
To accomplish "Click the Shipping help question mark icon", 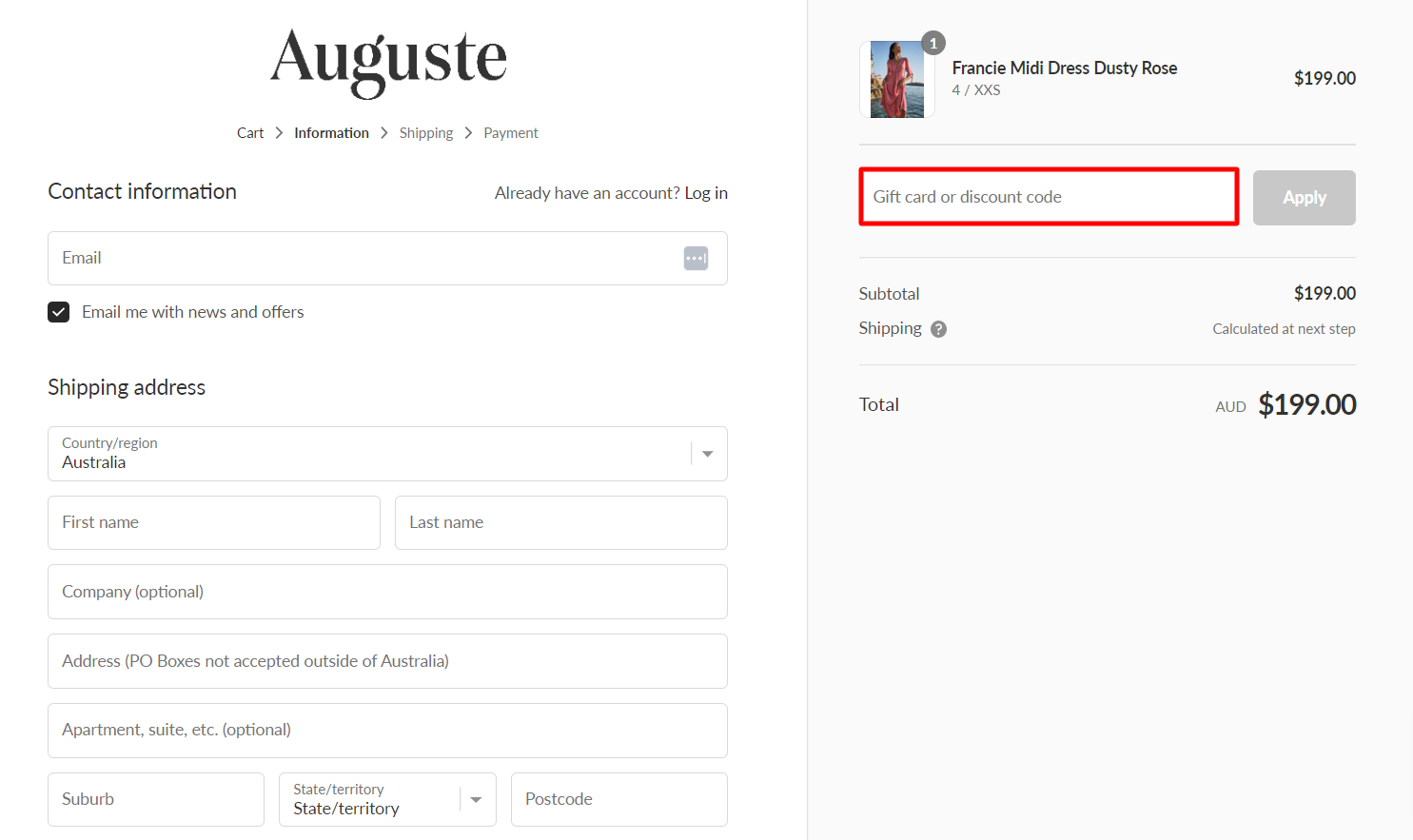I will pos(938,329).
